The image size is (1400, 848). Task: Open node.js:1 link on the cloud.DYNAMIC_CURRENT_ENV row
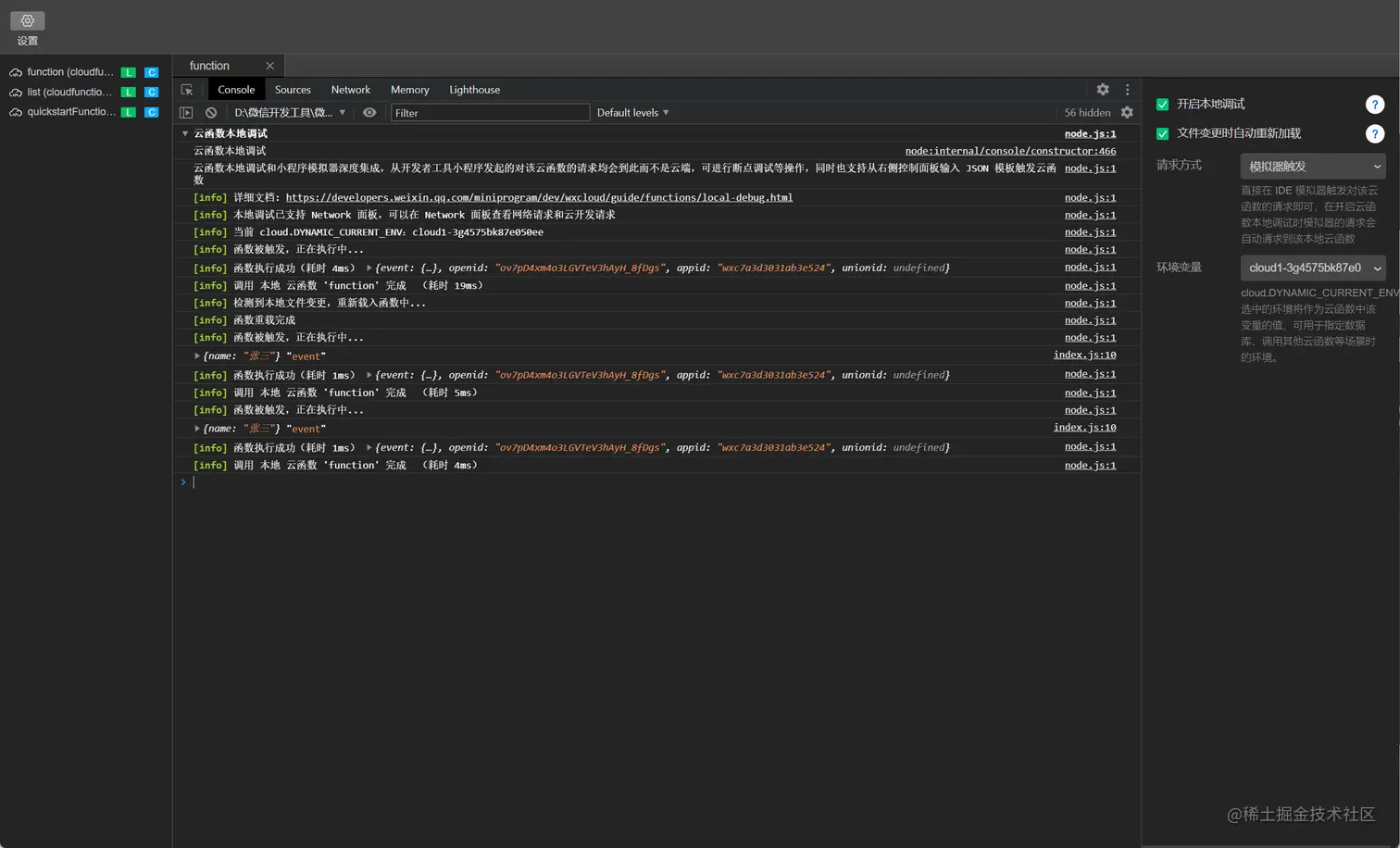coord(1090,232)
